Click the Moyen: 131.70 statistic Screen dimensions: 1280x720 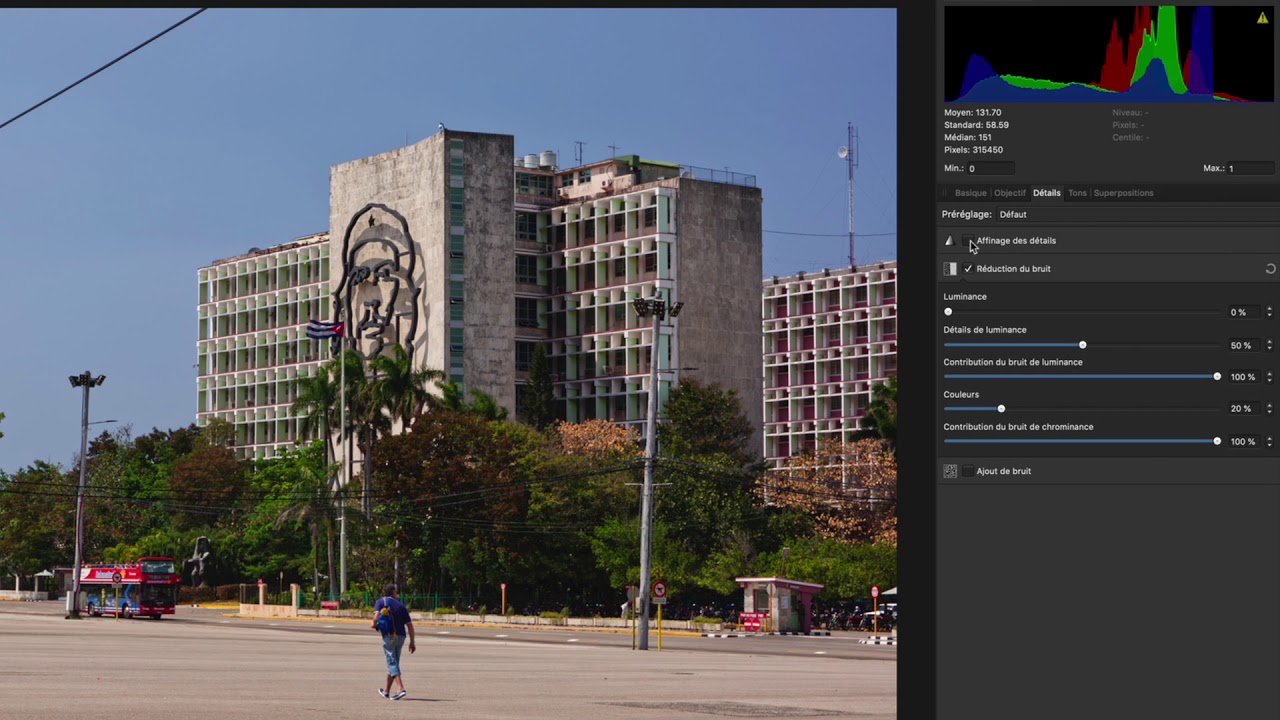click(972, 113)
